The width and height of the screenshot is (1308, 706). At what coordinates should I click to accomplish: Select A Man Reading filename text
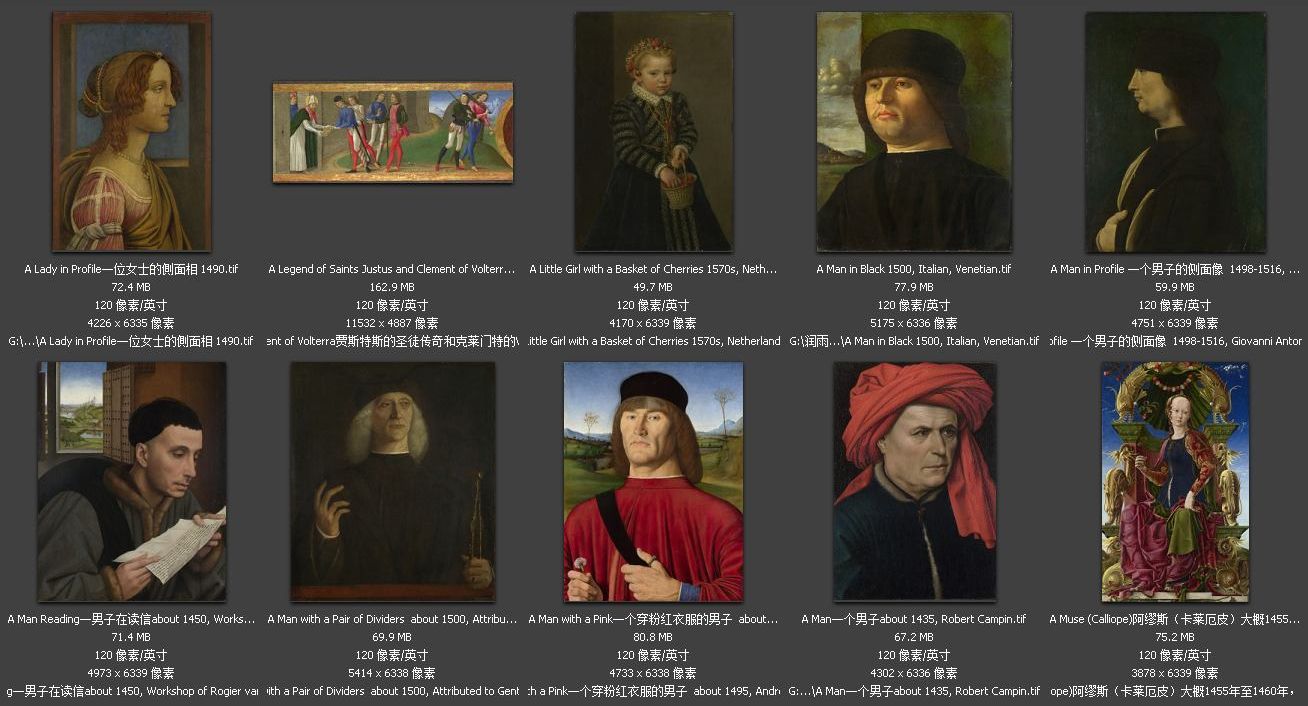tap(131, 619)
